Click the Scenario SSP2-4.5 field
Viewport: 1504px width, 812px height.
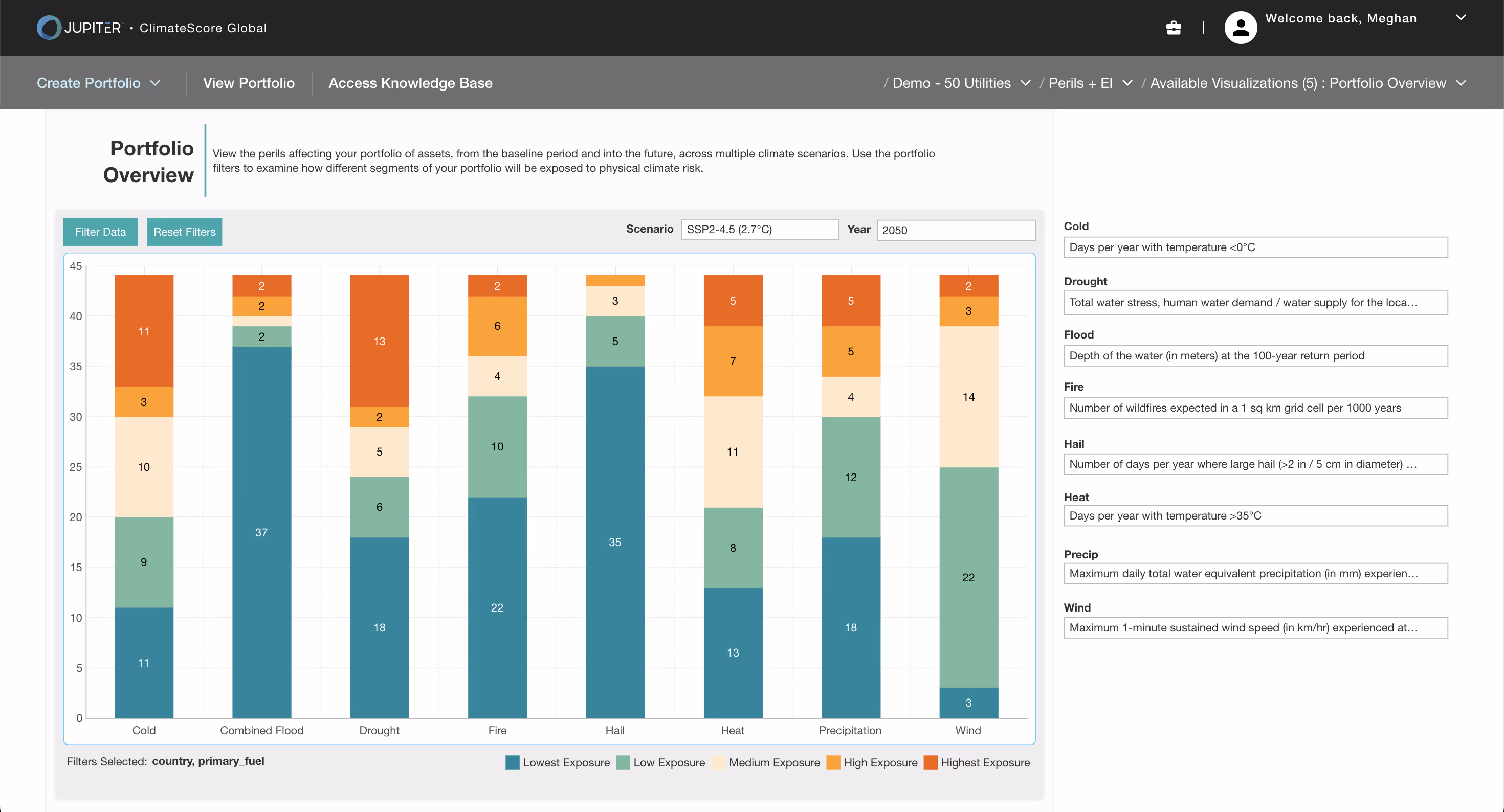pos(760,230)
